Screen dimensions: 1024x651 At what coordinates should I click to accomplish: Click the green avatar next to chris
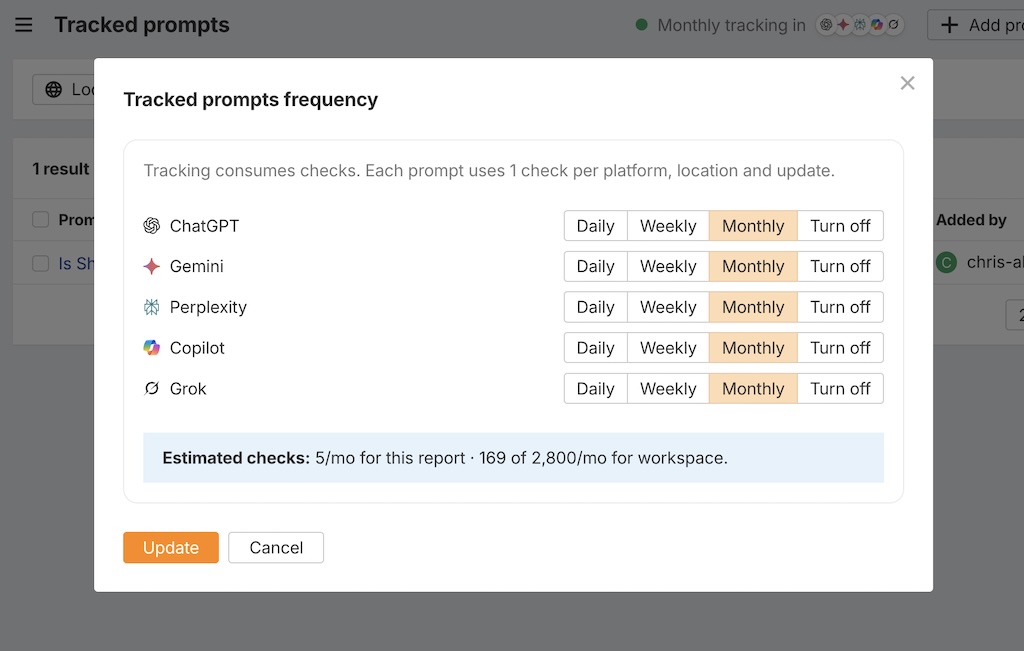(946, 262)
